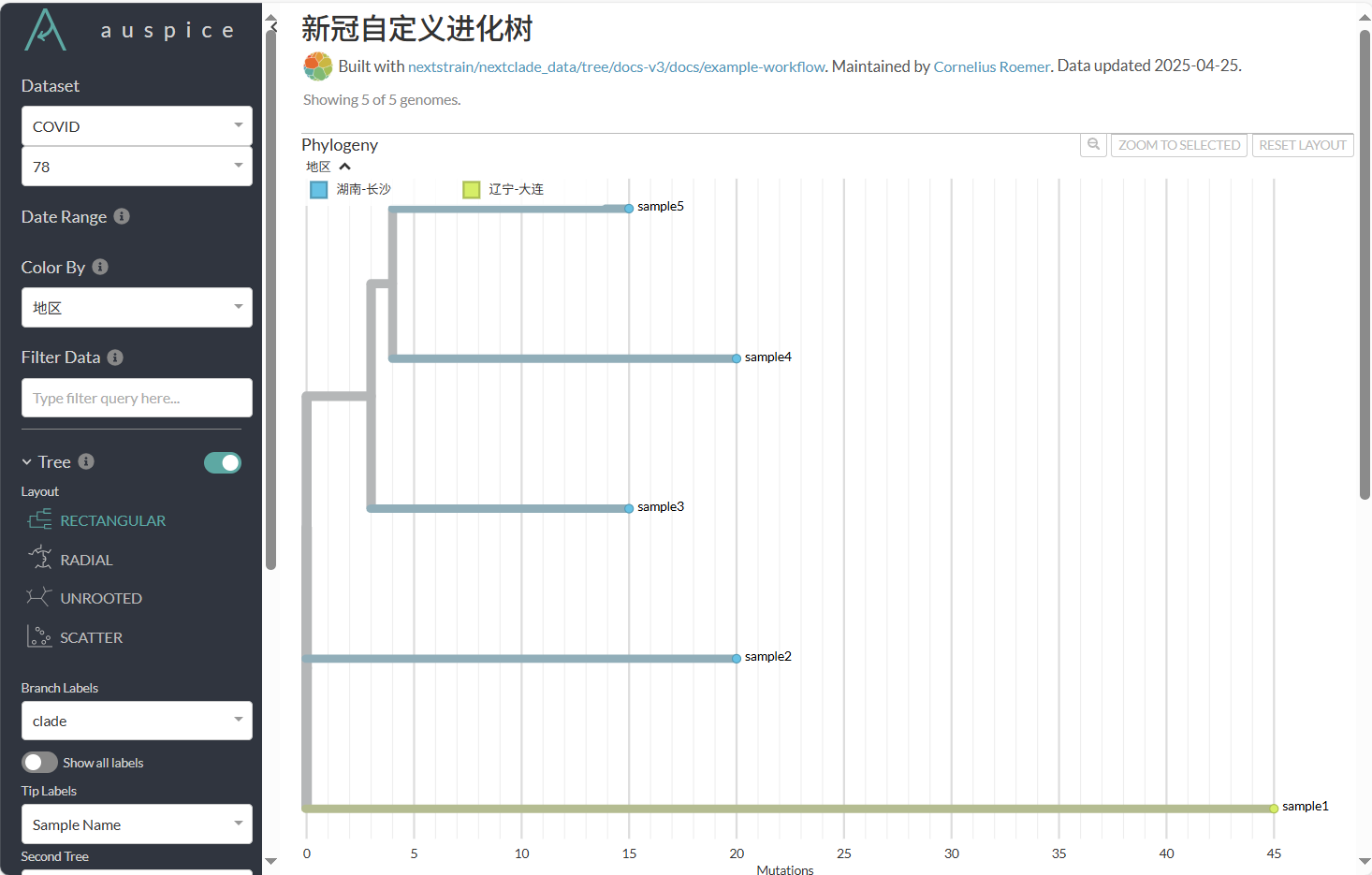Click the magnifier zoom icon in Phylogeny panel

(1093, 145)
